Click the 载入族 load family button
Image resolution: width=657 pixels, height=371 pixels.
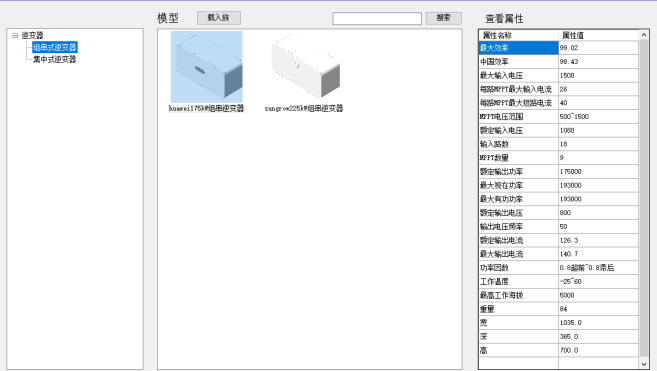point(219,18)
